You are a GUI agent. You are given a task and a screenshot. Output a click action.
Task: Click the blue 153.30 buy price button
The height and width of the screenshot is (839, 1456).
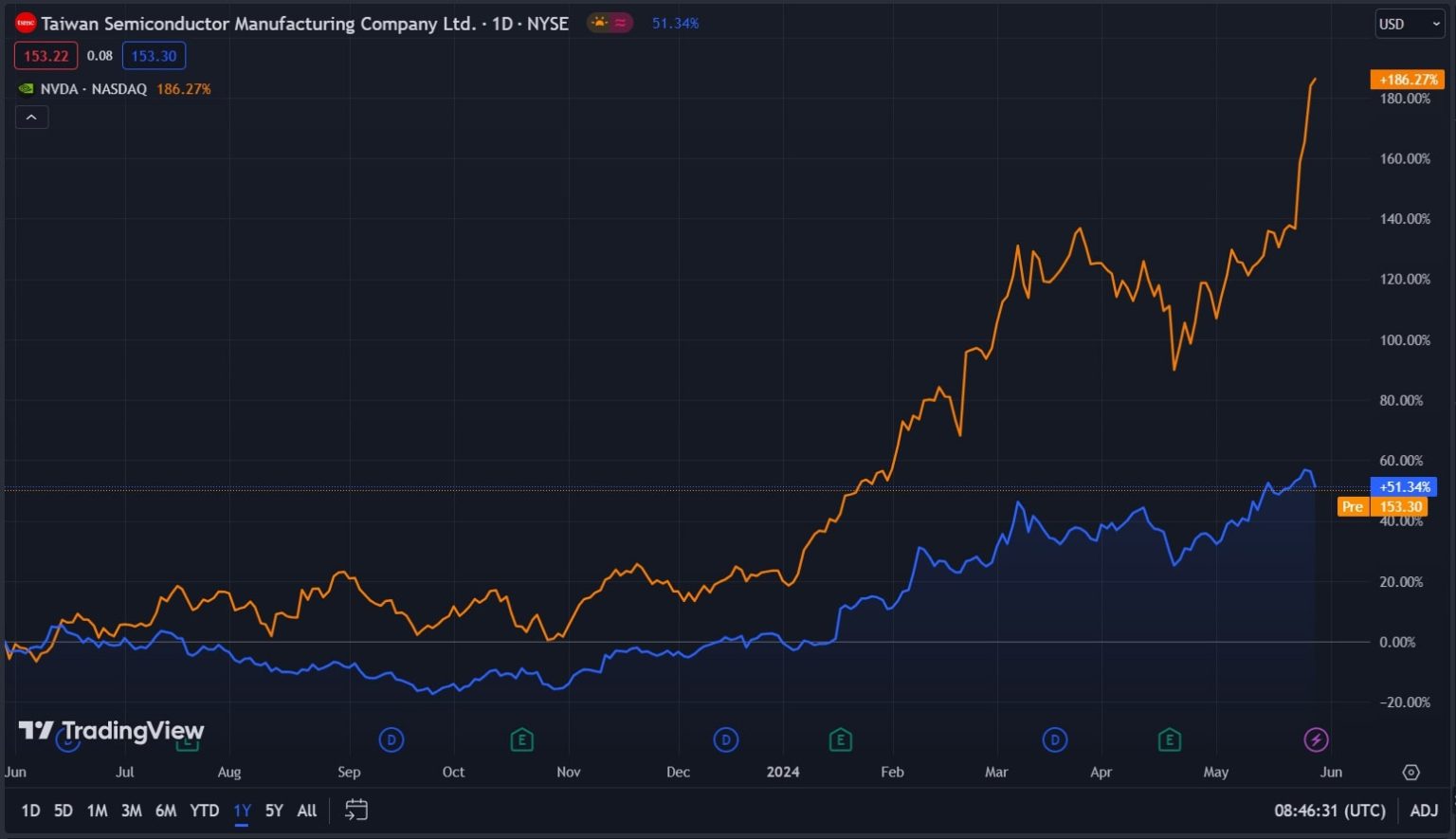click(x=154, y=56)
